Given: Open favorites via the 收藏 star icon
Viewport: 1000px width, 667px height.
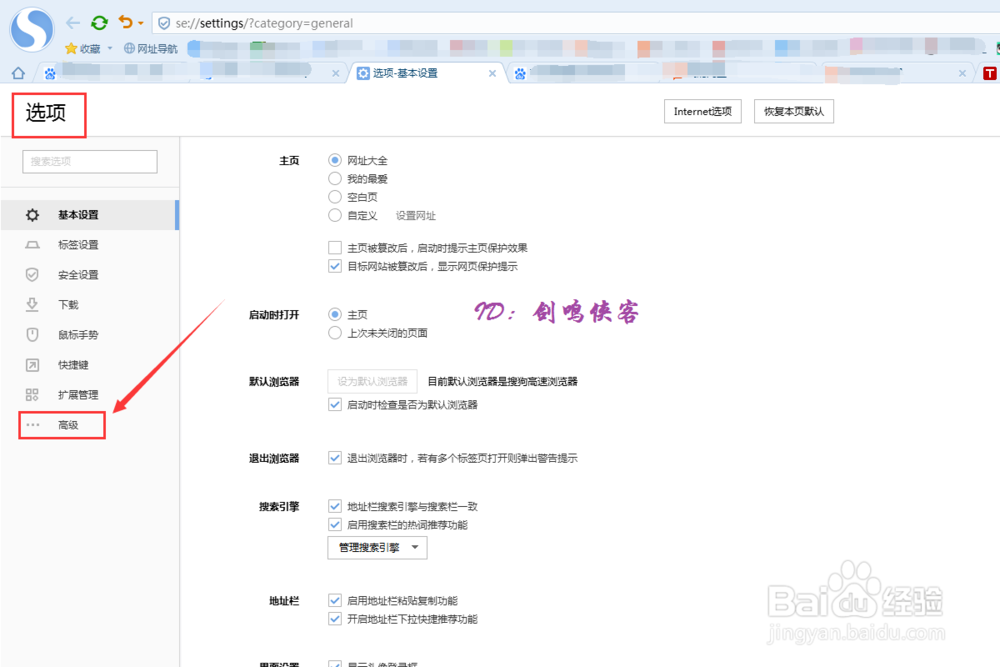Looking at the screenshot, I should coord(72,47).
